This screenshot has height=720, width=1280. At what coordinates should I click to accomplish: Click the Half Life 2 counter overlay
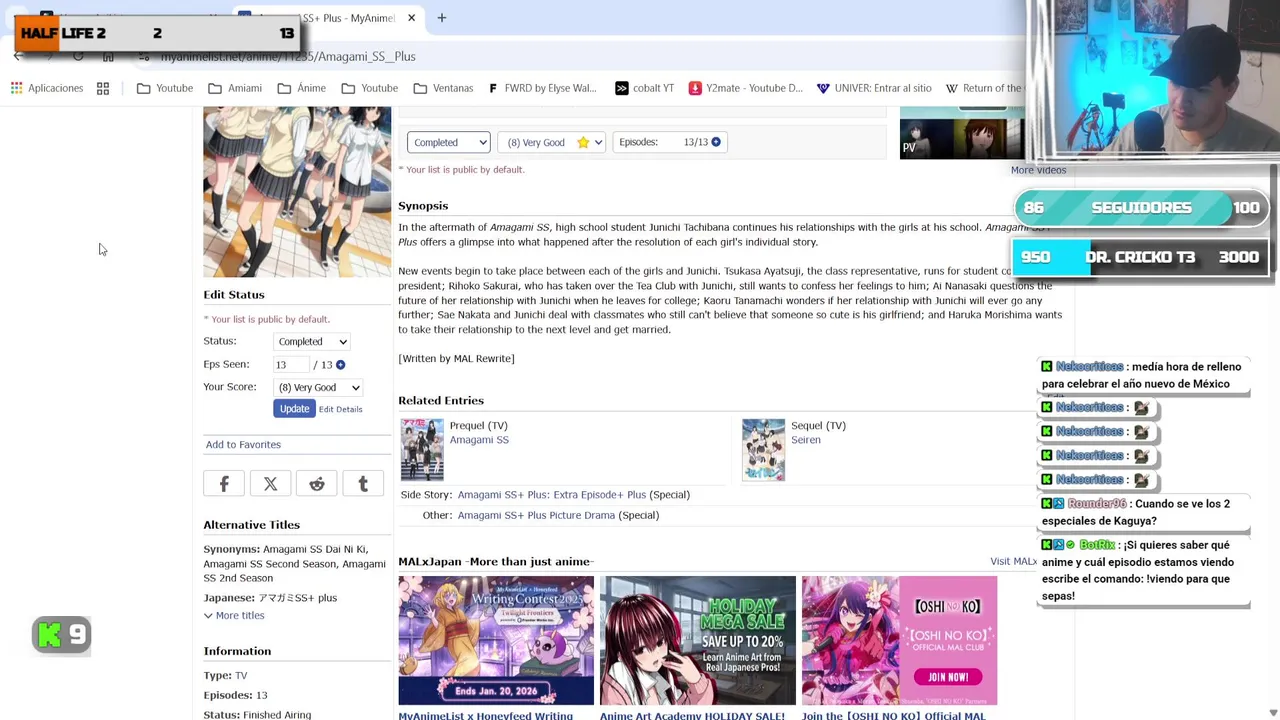click(157, 34)
